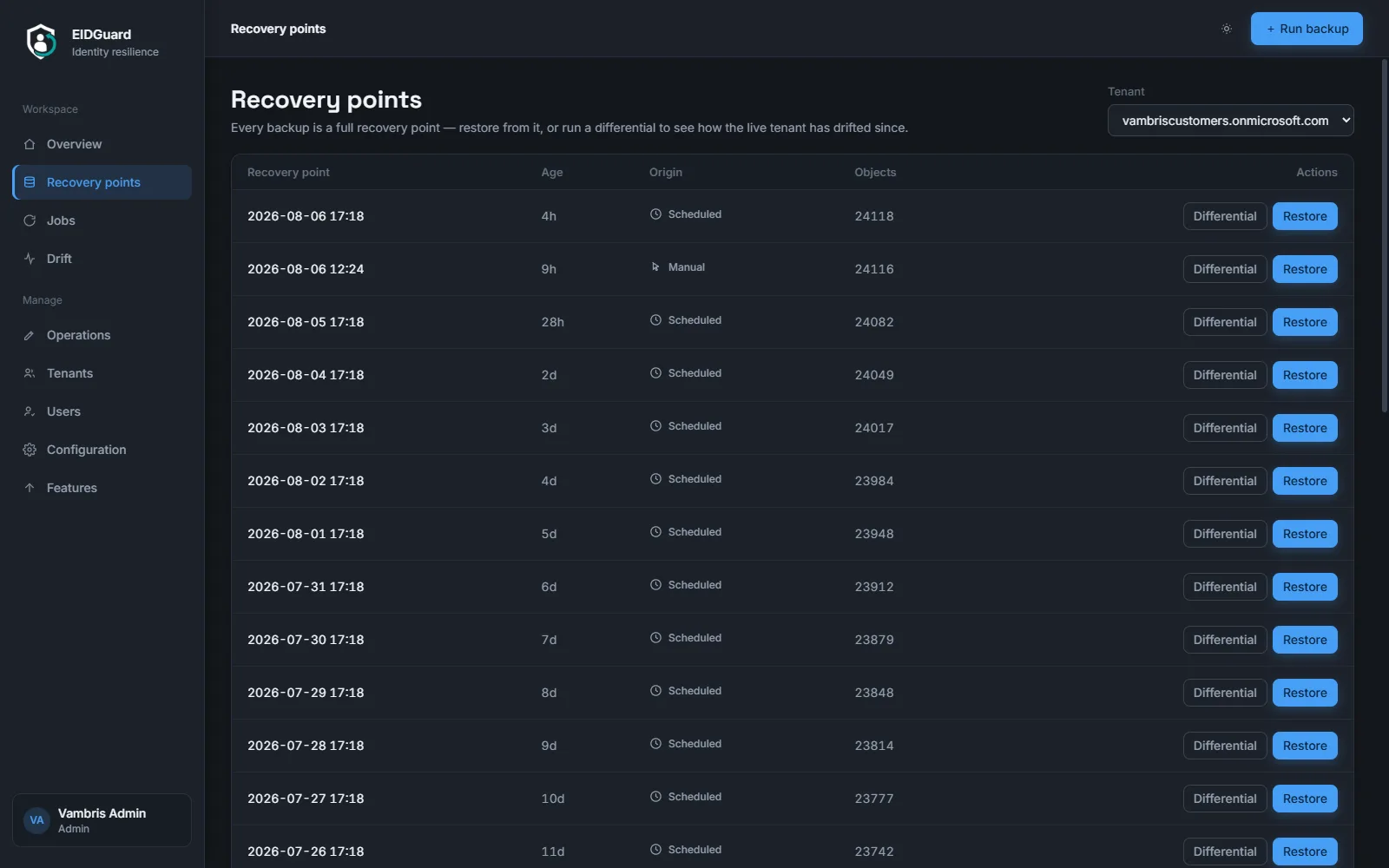This screenshot has height=868, width=1389.
Task: Open the Configuration page
Action: (x=102, y=450)
